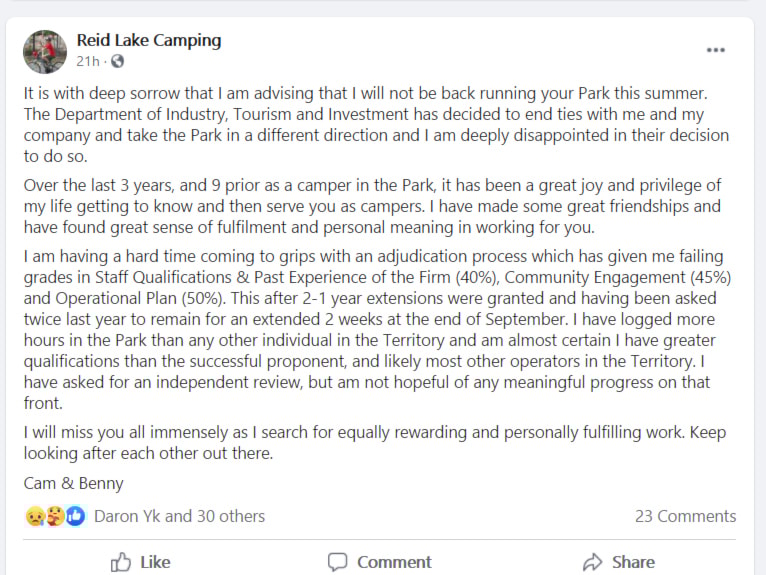Open the 23 Comments list
Image resolution: width=766 pixels, height=575 pixels.
[x=685, y=516]
